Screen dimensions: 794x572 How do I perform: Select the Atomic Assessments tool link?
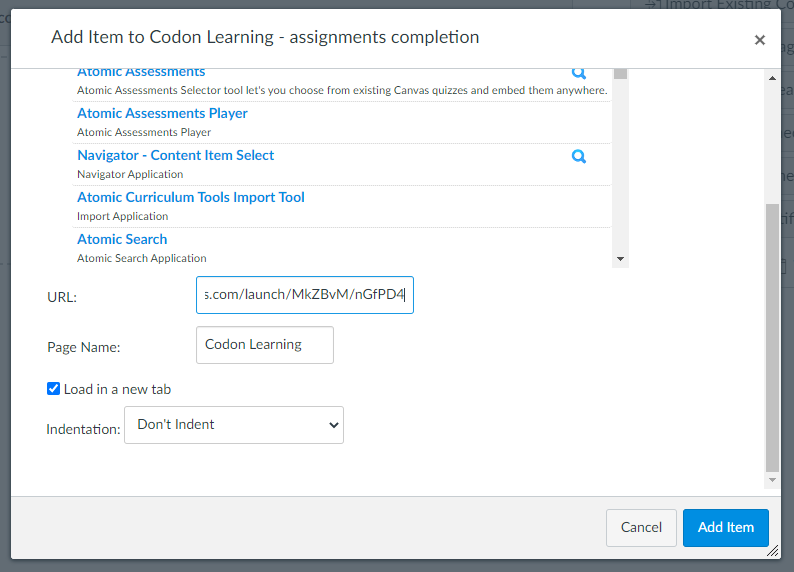tap(141, 72)
